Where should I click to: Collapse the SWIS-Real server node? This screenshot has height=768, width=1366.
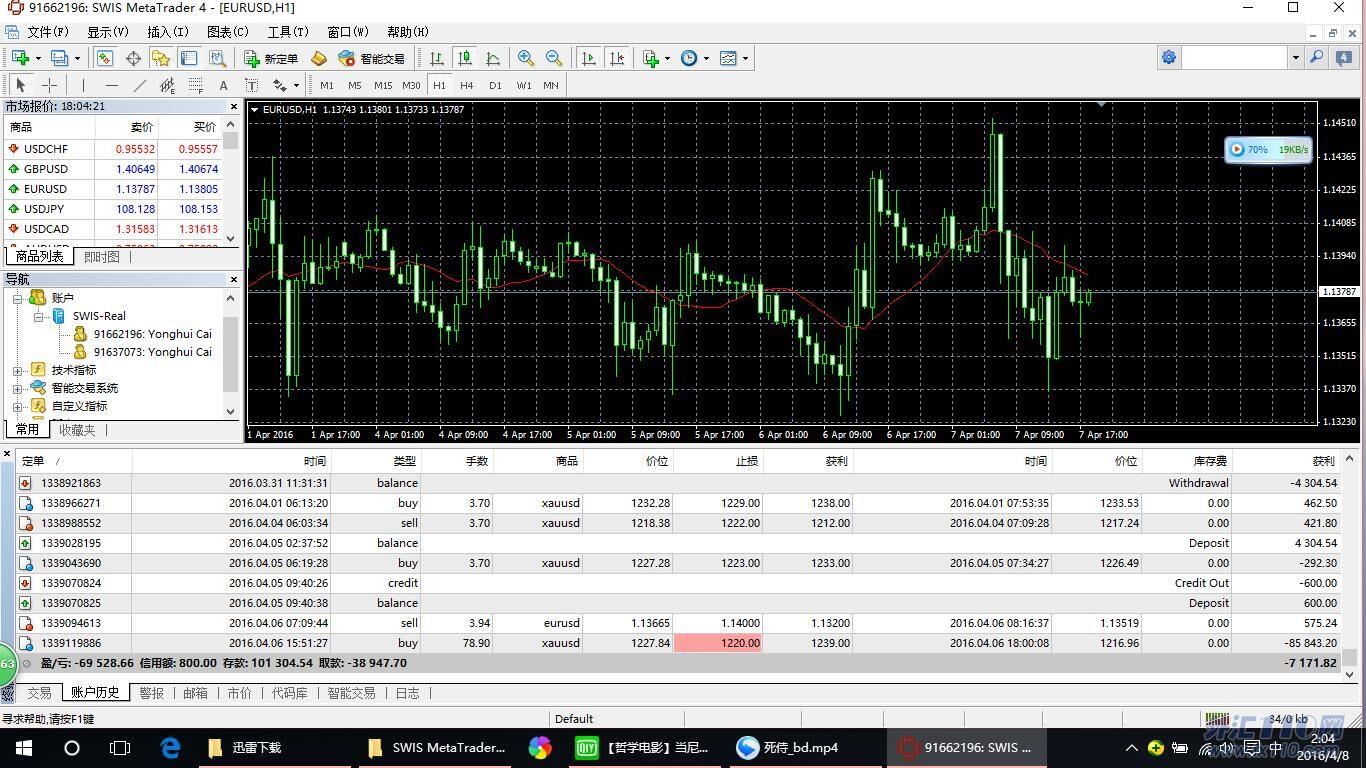pyautogui.click(x=39, y=316)
